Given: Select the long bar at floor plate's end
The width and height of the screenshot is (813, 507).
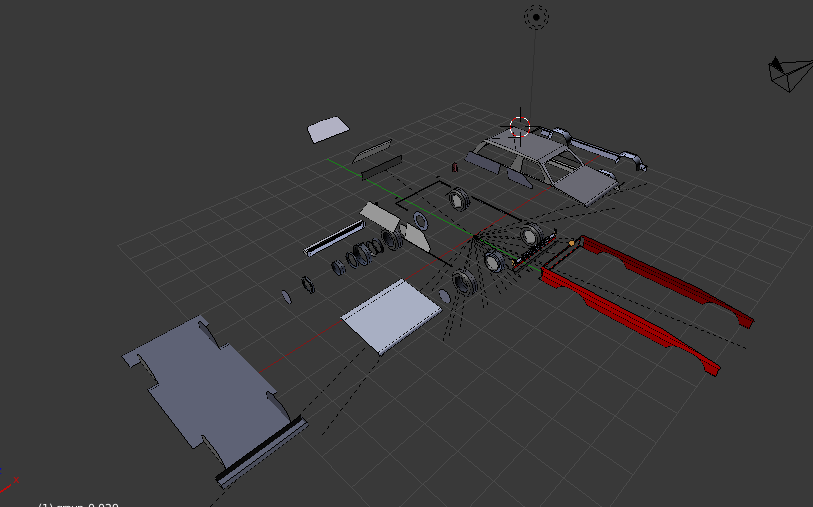Looking at the screenshot, I should click(x=261, y=452).
